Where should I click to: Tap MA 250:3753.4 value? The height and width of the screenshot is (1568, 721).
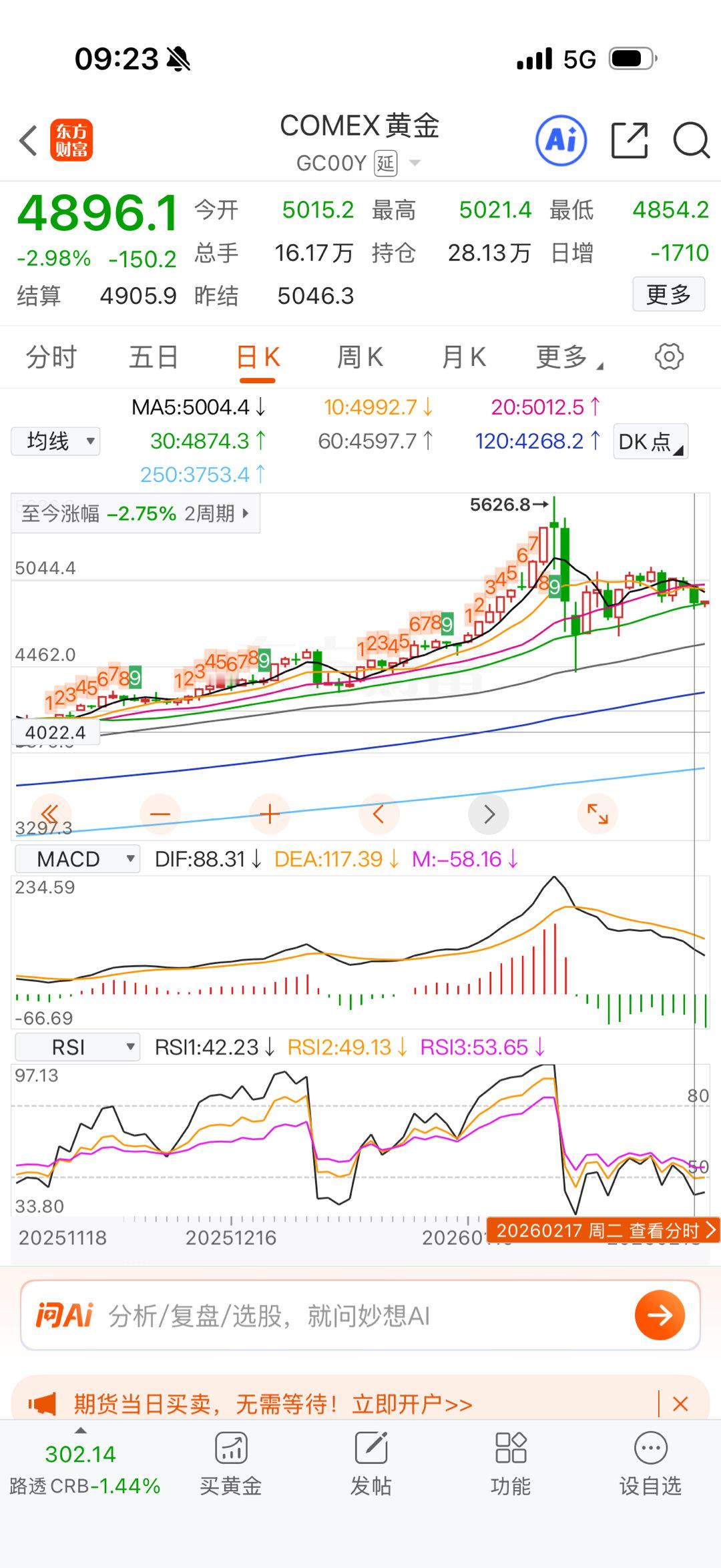pos(202,475)
